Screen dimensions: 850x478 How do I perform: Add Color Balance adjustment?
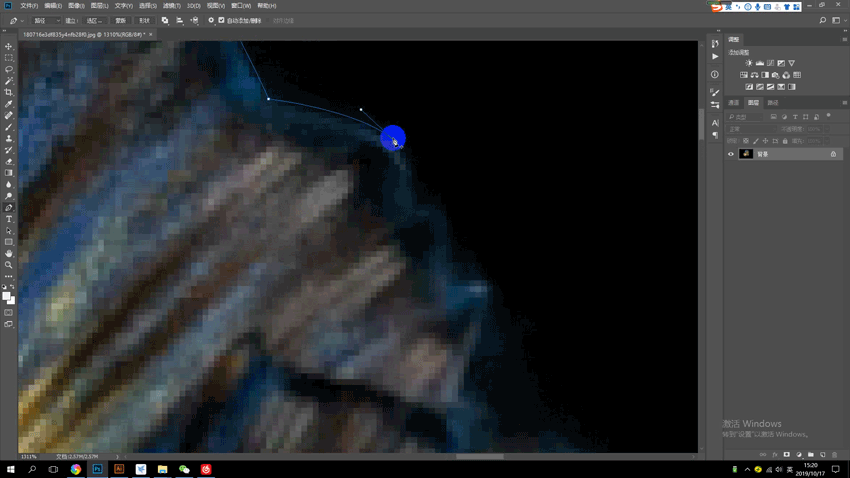coord(755,75)
